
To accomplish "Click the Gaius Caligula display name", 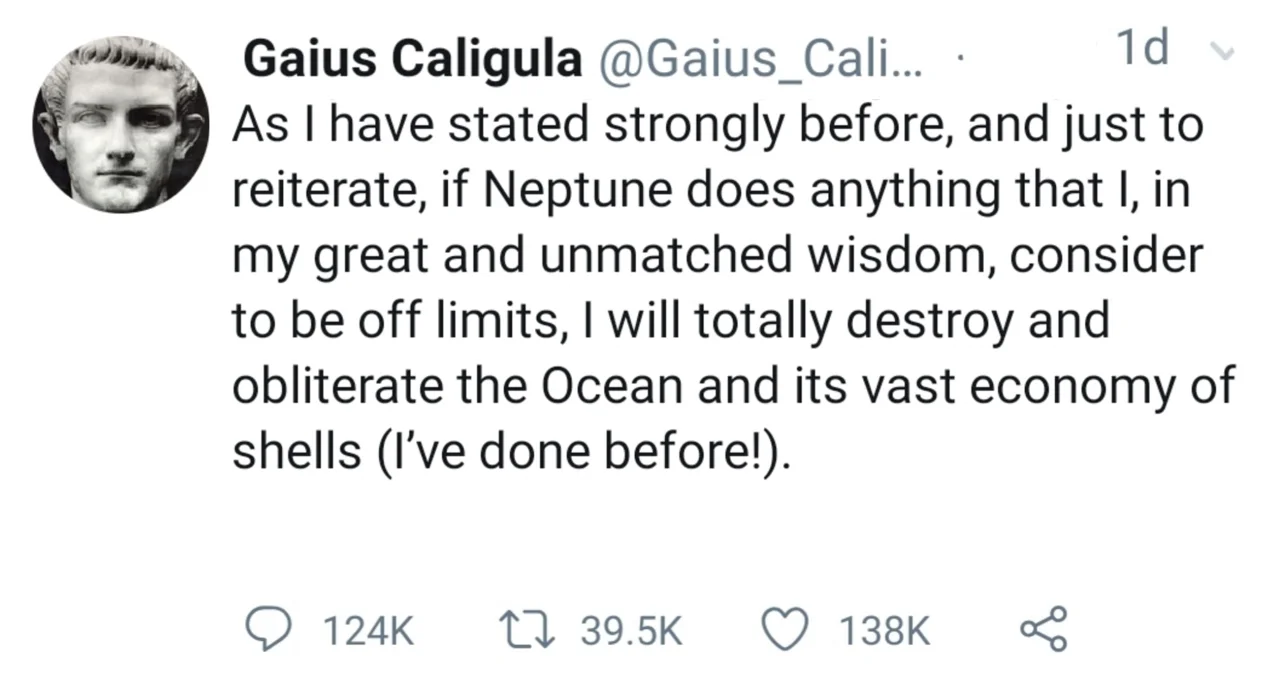I will click(412, 61).
